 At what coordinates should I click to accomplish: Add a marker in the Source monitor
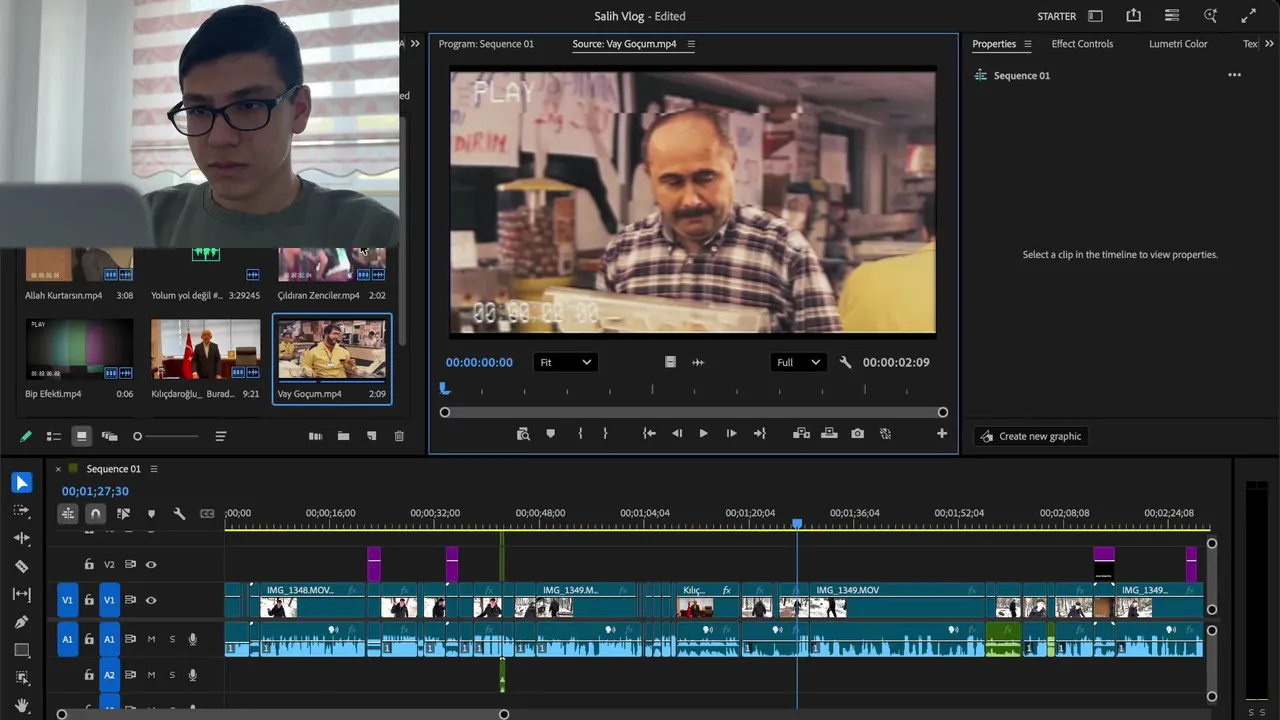click(x=550, y=434)
